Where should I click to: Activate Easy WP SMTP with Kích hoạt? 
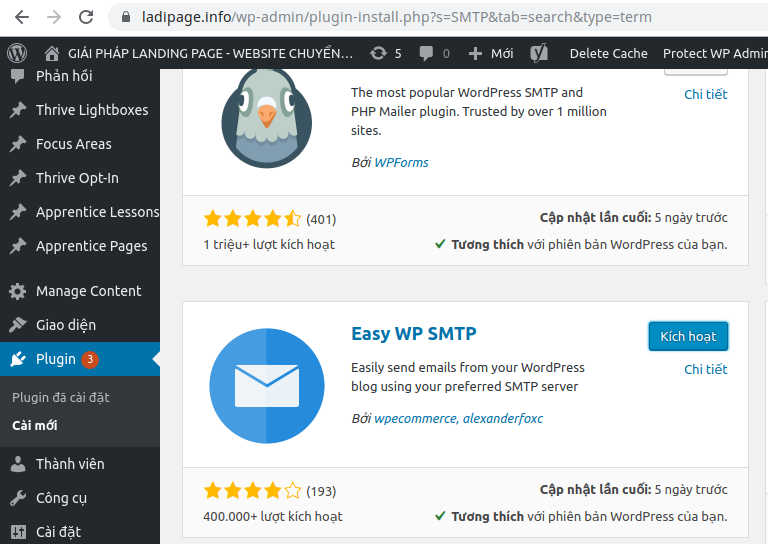pyautogui.click(x=688, y=336)
